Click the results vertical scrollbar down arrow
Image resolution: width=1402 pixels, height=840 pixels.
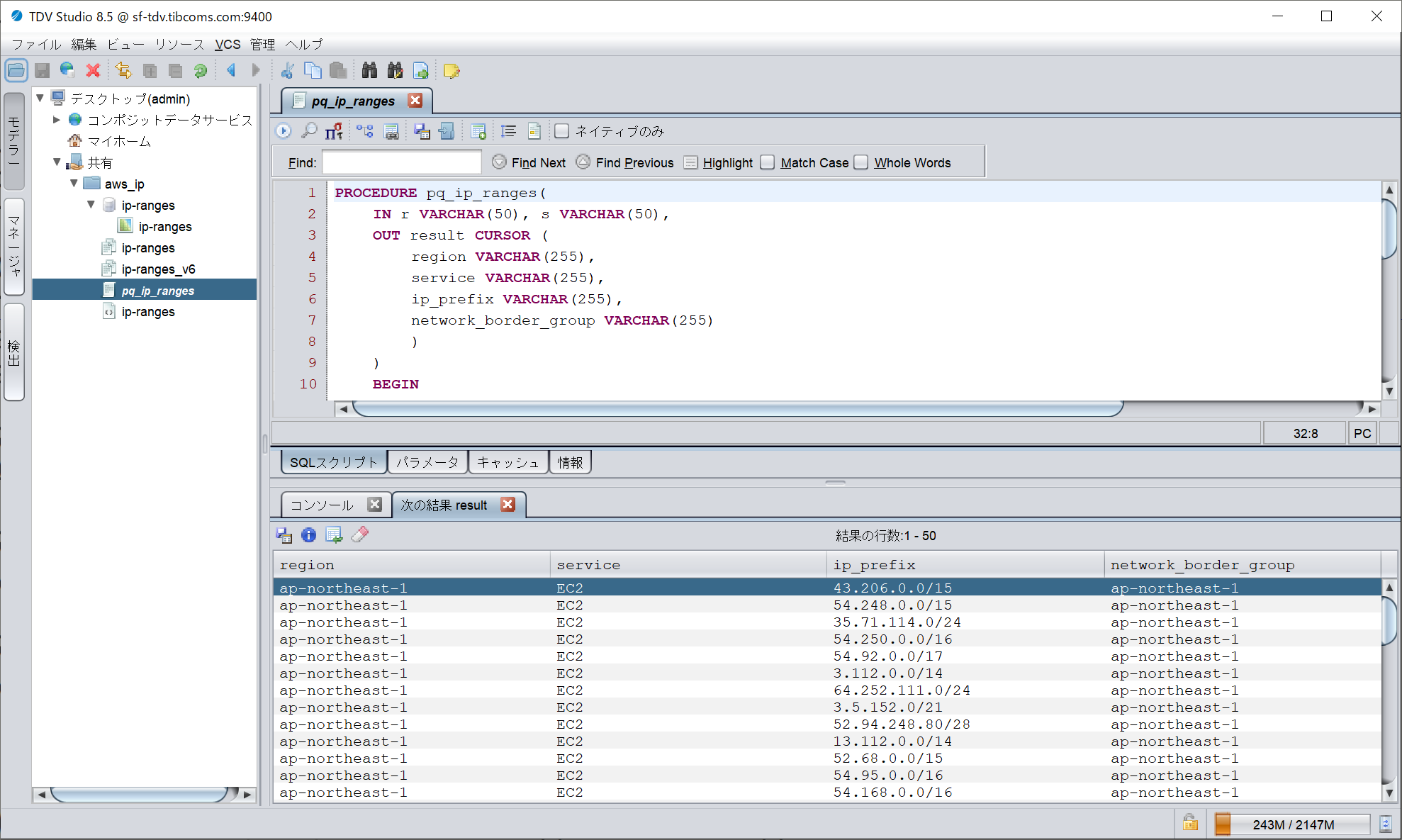click(x=1389, y=793)
